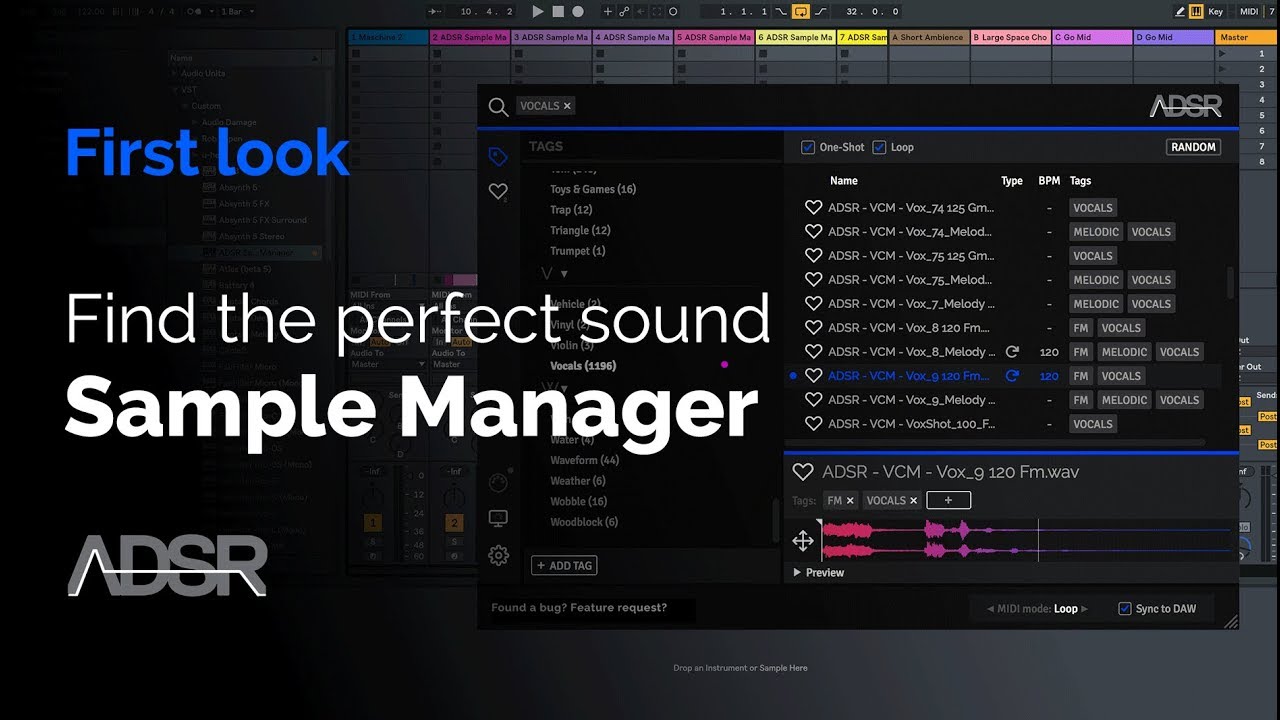The height and width of the screenshot is (720, 1280).
Task: Grab the four-arrow drag handle beside waveform
Action: click(x=802, y=541)
